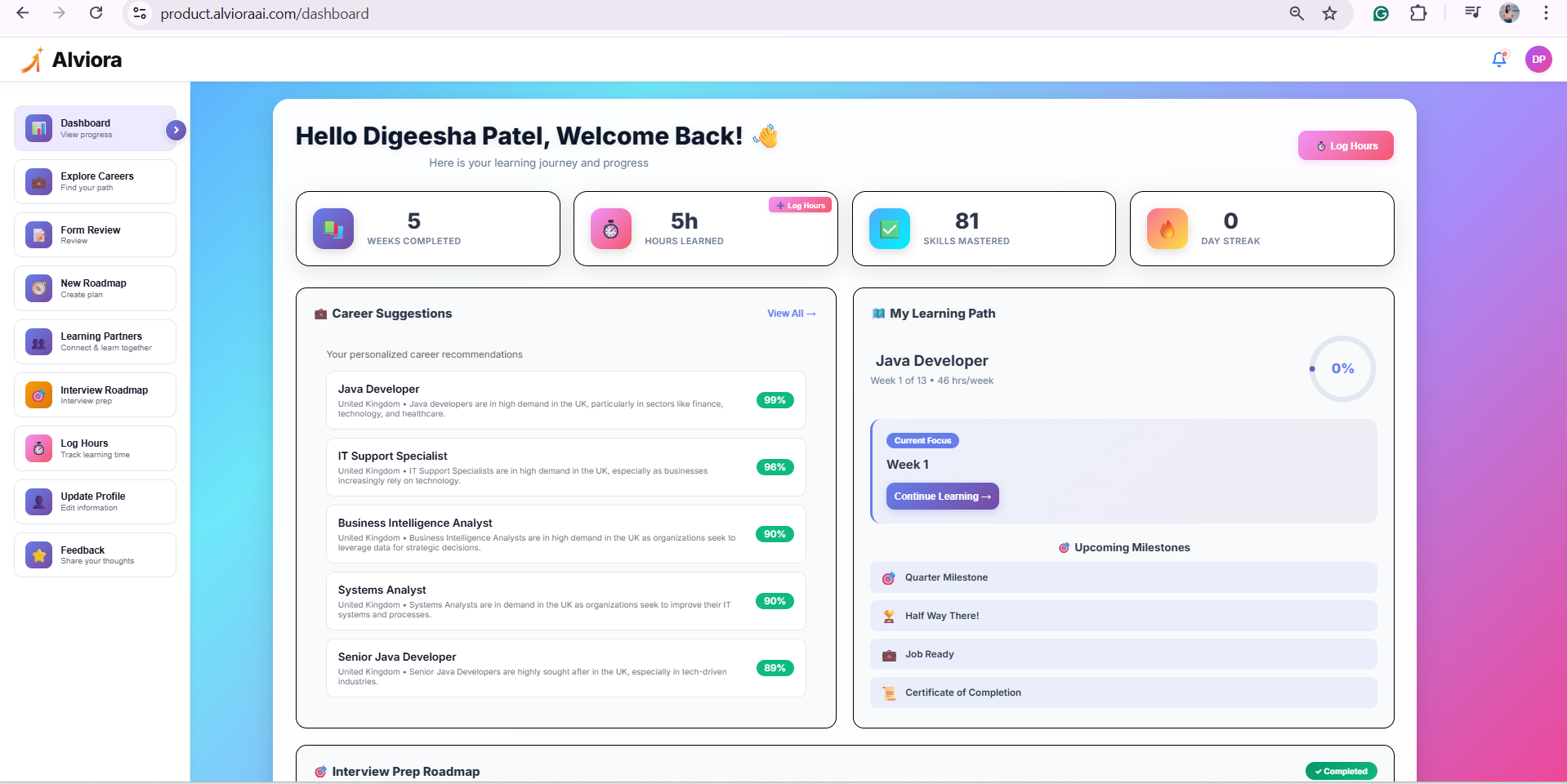Click the Half Way There trophy icon
1567x784 pixels.
[x=889, y=617]
